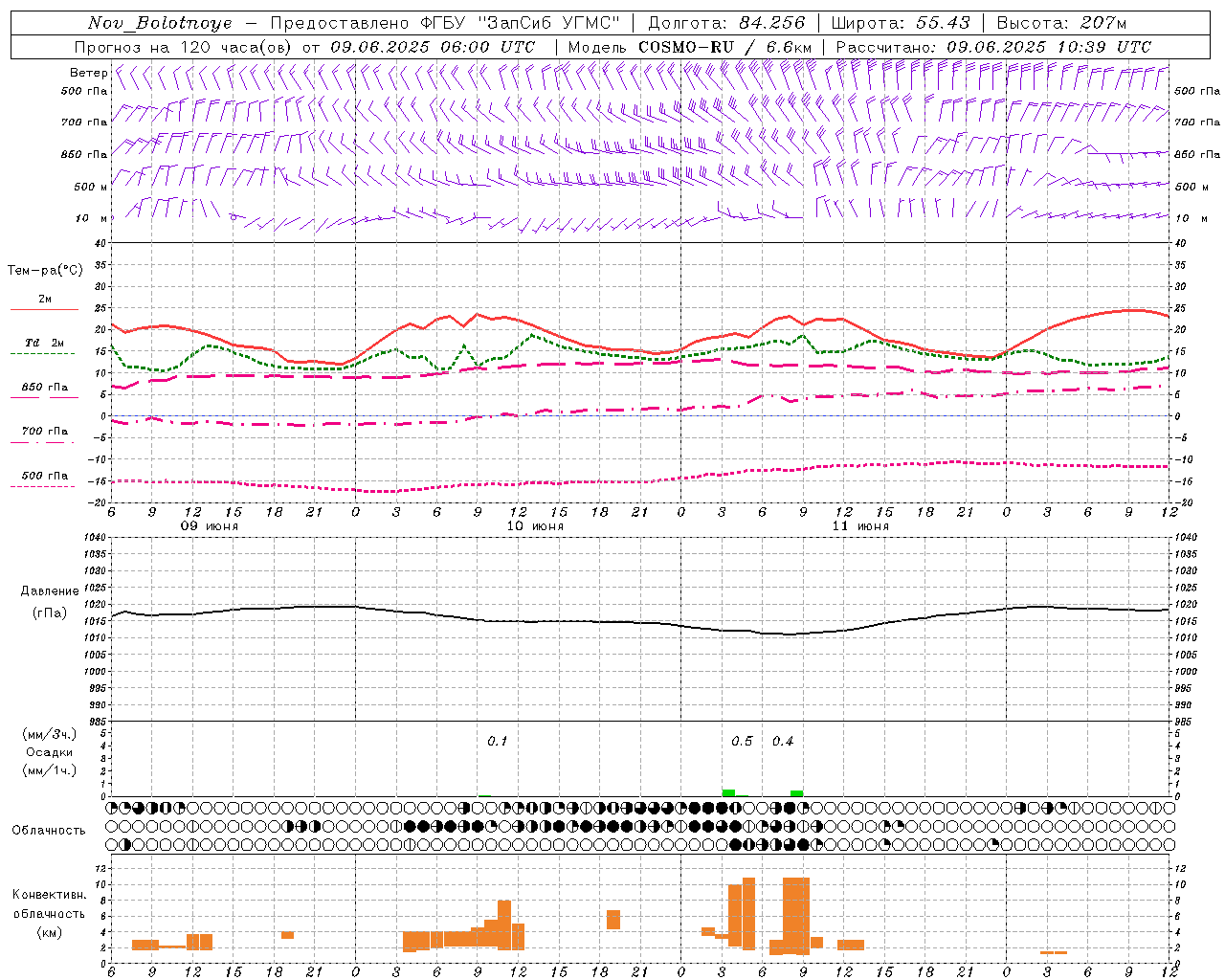The image size is (1225, 980).
Task: Click the model label COSMO-RU / 6.6км
Action: pyautogui.click(x=725, y=47)
